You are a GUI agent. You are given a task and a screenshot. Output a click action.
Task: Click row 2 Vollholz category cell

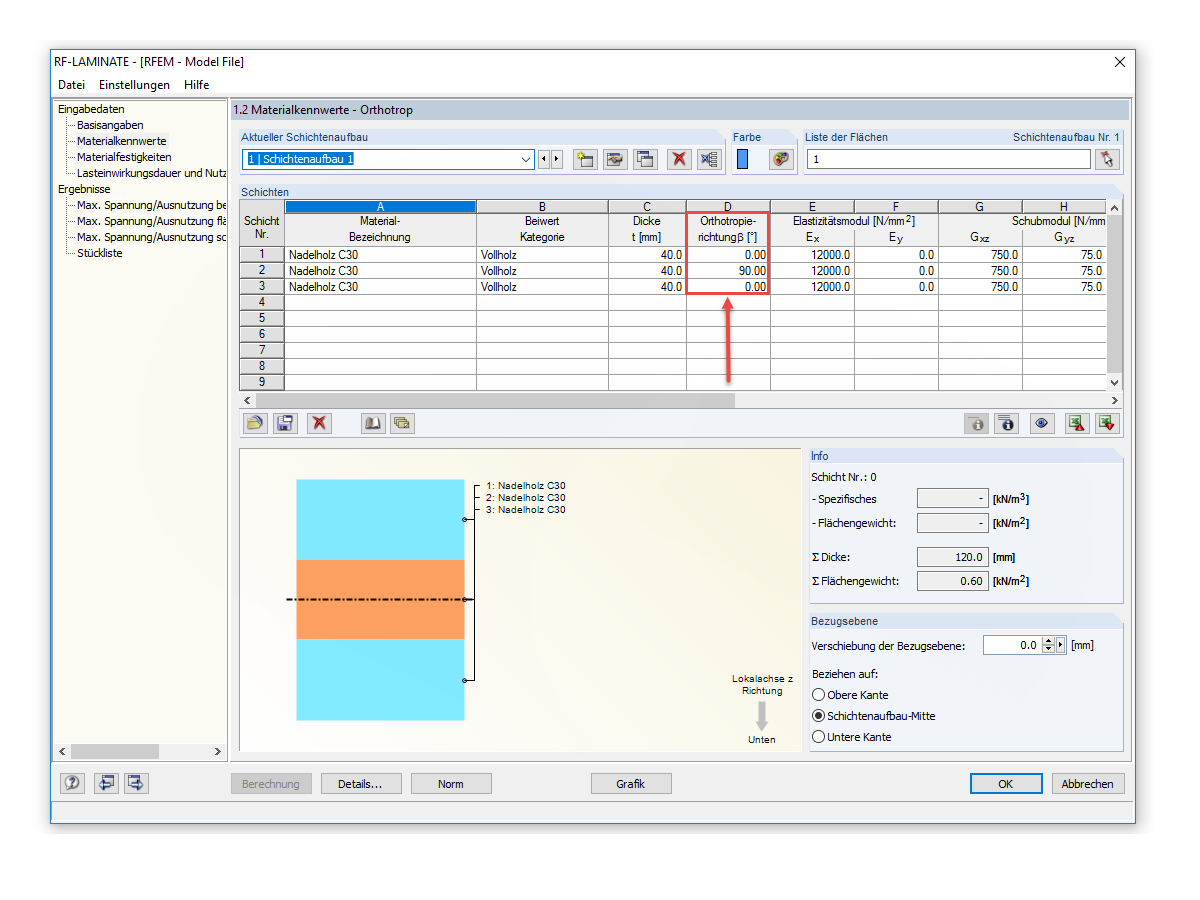click(542, 271)
